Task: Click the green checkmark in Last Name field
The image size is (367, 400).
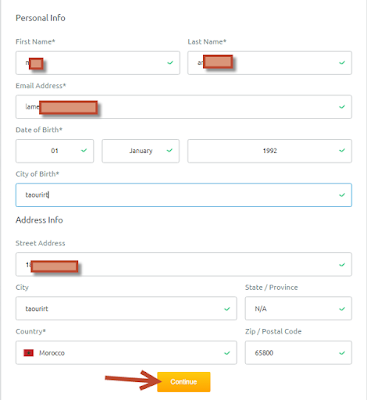Action: click(x=342, y=63)
